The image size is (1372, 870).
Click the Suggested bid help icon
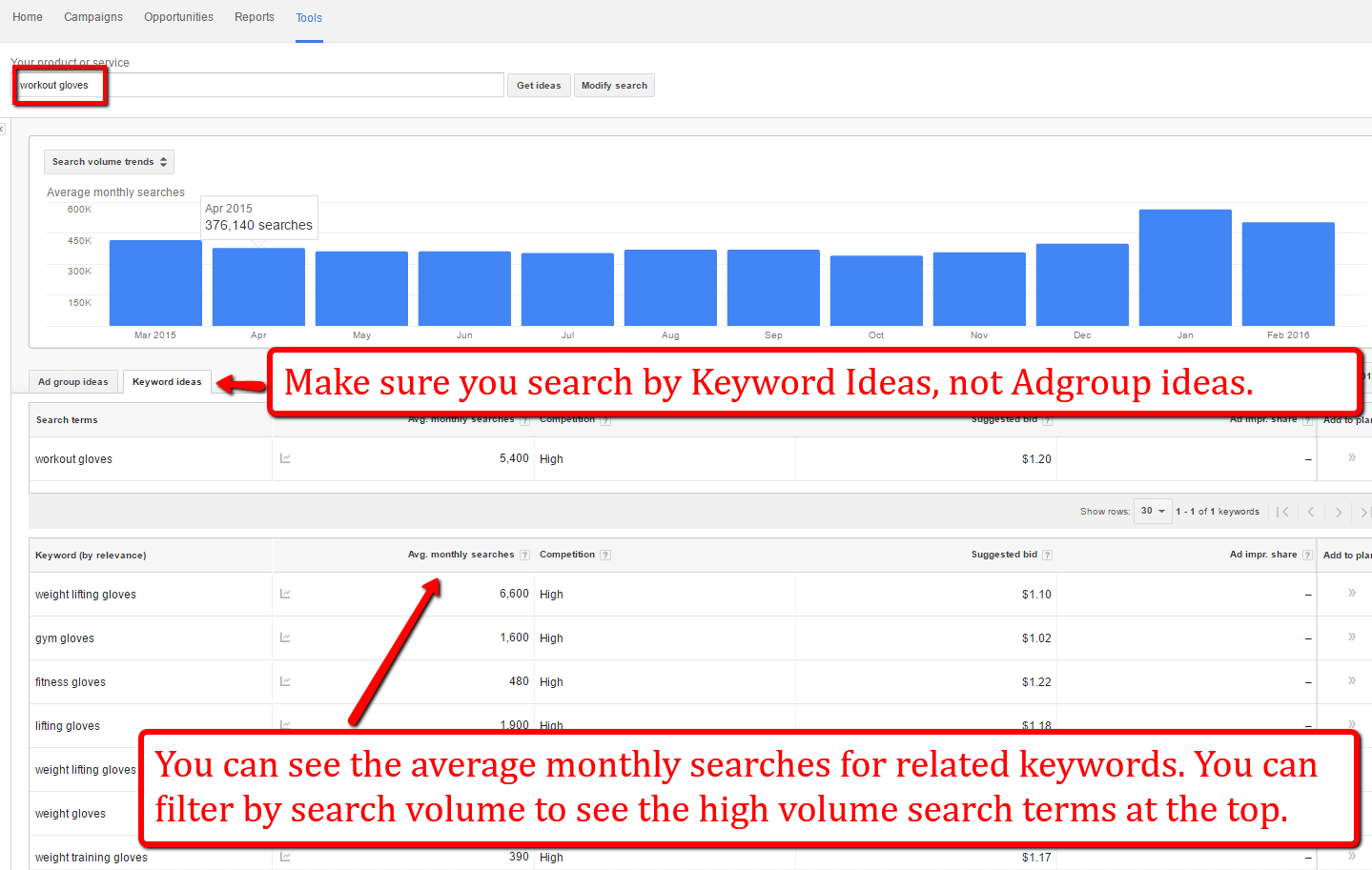[1047, 554]
